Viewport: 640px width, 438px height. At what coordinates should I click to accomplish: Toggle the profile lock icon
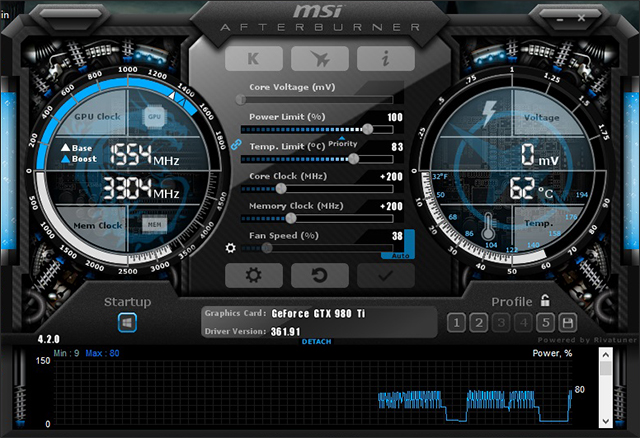pyautogui.click(x=545, y=301)
